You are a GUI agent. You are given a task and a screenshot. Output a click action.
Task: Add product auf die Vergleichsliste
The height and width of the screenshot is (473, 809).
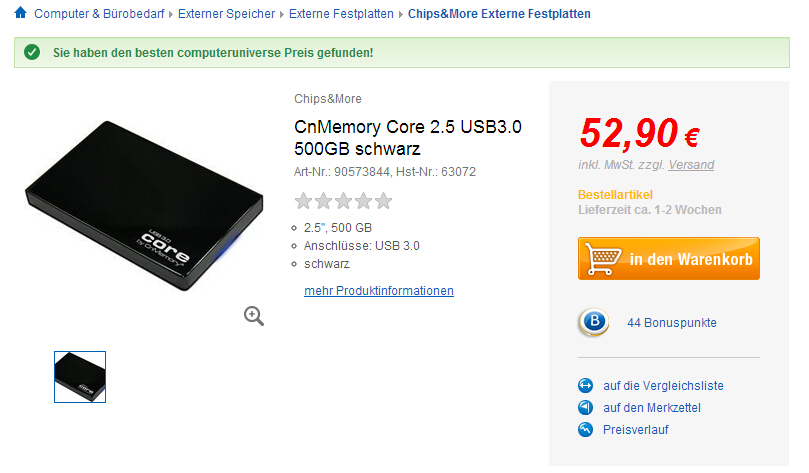click(x=663, y=385)
